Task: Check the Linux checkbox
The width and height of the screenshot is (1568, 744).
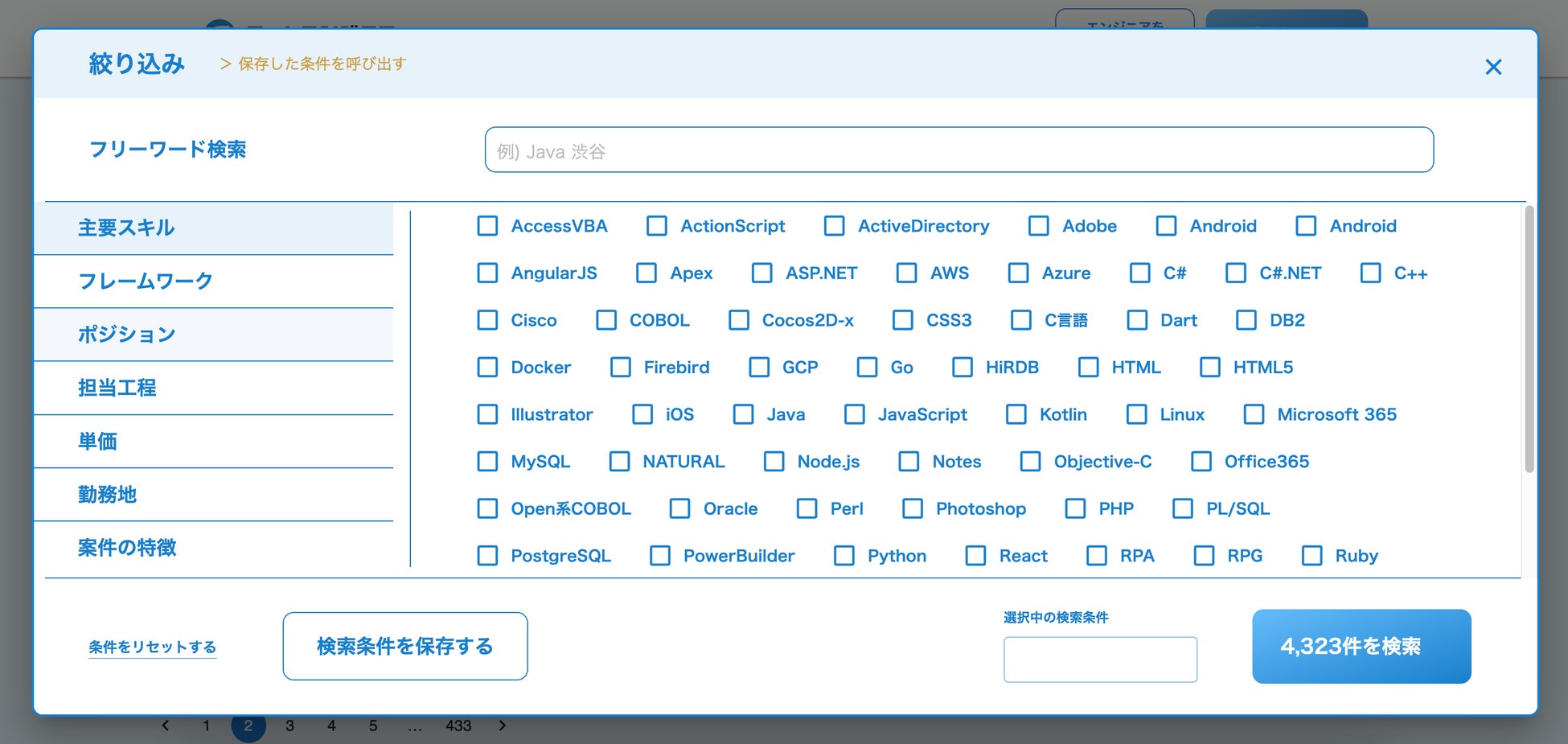Action: (x=1137, y=414)
